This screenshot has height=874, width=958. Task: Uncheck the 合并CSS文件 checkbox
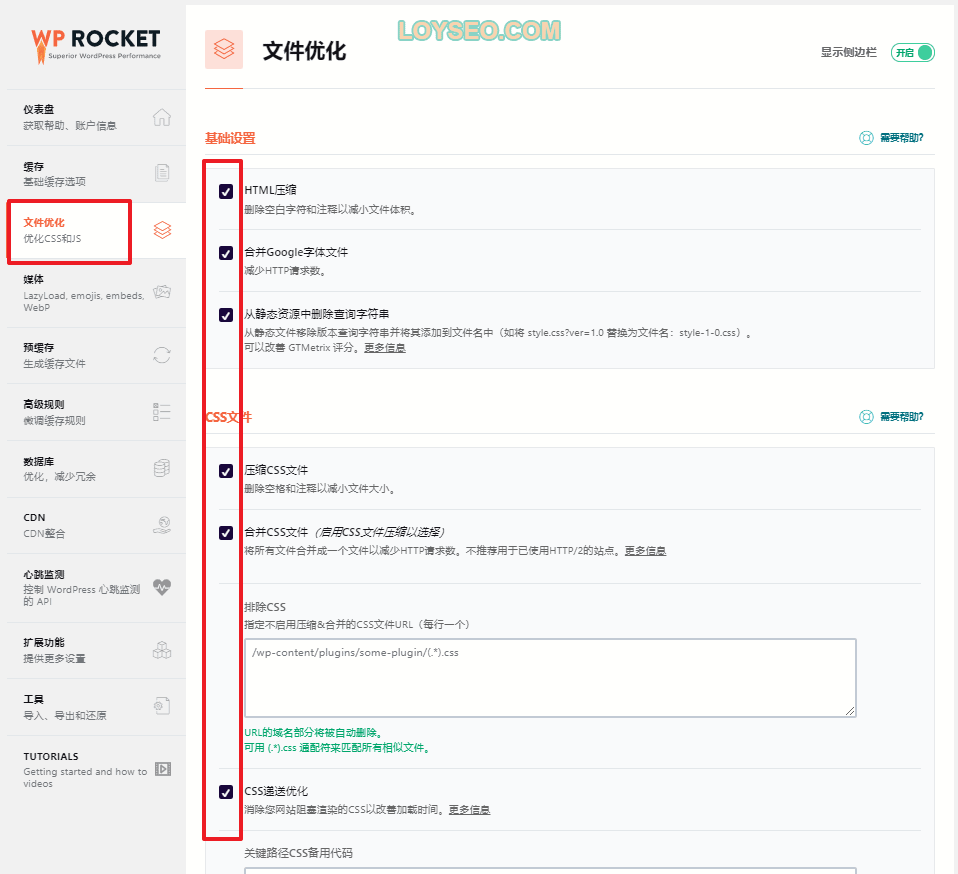point(226,533)
